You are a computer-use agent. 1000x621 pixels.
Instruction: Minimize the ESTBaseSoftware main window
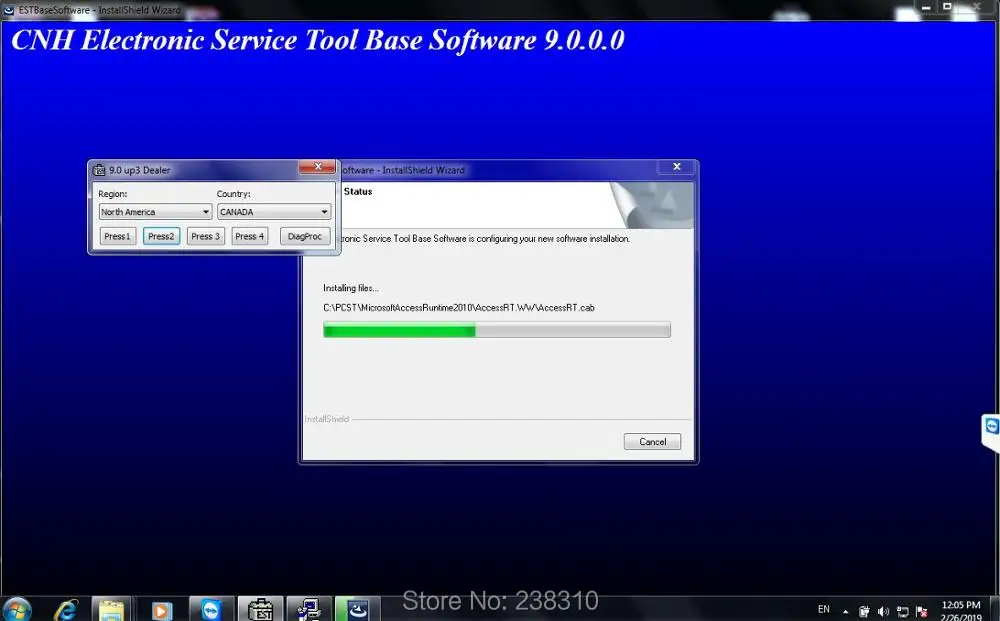click(x=926, y=8)
